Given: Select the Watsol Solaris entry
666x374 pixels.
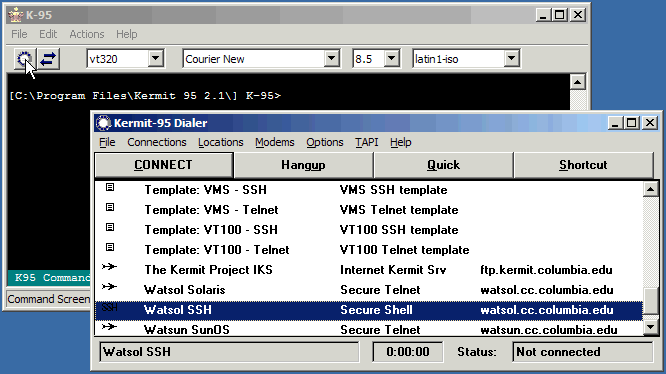Looking at the screenshot, I should click(369, 290).
